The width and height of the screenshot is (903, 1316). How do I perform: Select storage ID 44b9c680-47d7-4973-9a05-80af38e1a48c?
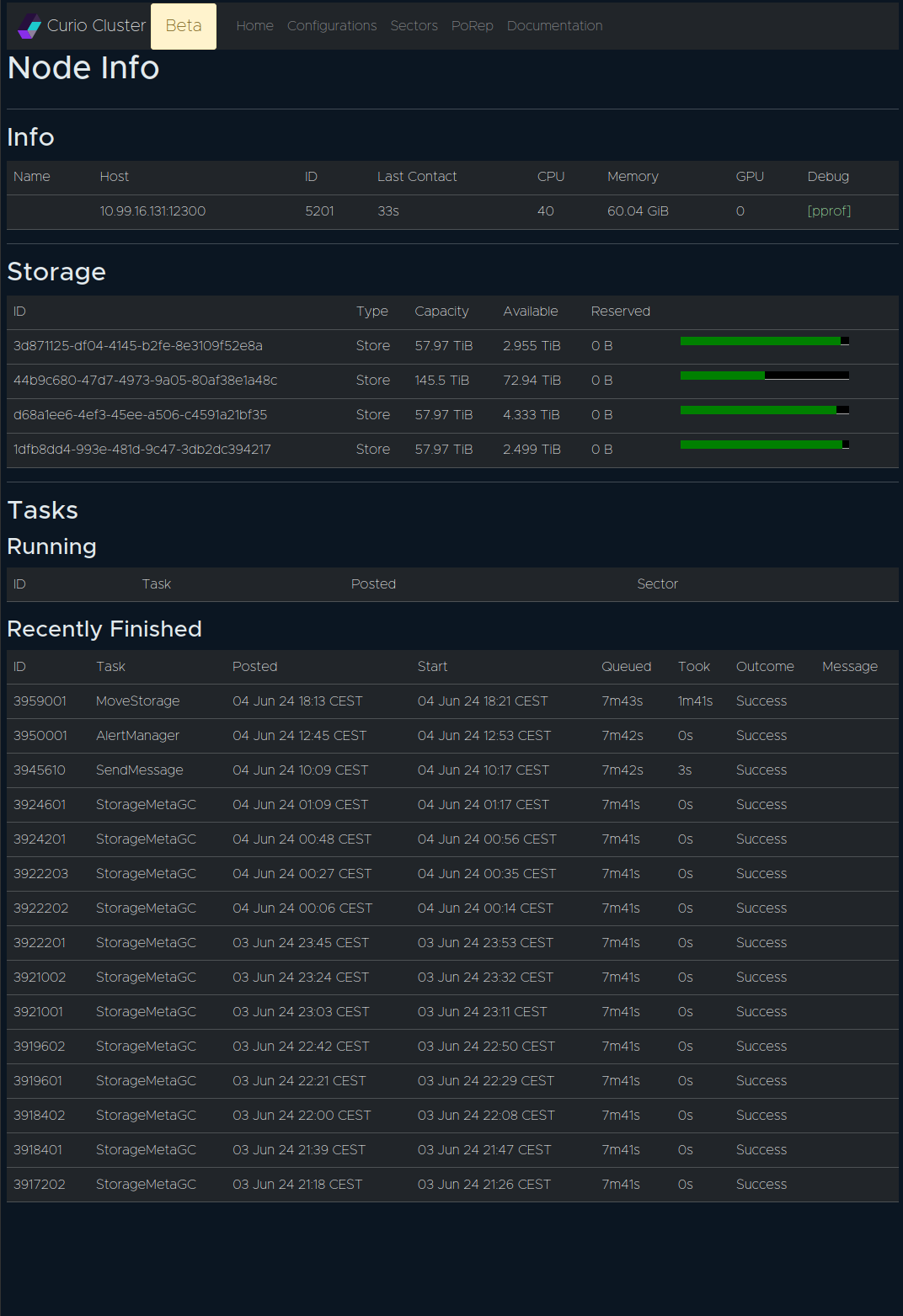click(145, 381)
